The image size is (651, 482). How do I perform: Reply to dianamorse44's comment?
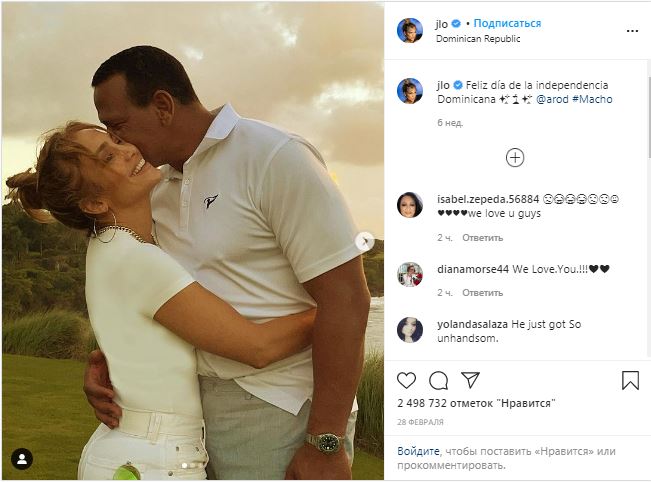[483, 293]
